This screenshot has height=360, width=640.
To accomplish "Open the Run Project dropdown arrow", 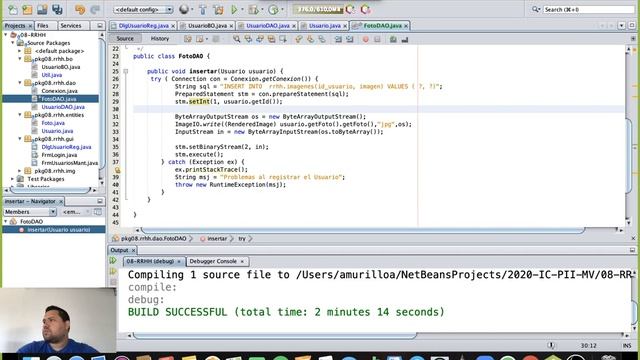I will click(x=242, y=9).
